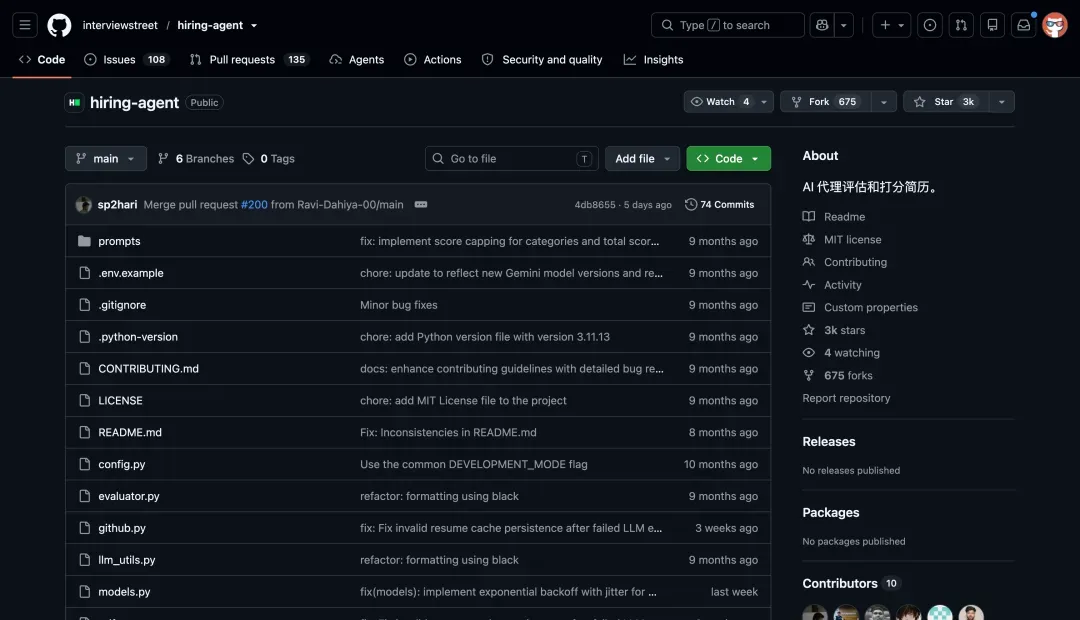The height and width of the screenshot is (620, 1080).
Task: Go to GitHub homepage via Octocat logo
Action: (59, 25)
